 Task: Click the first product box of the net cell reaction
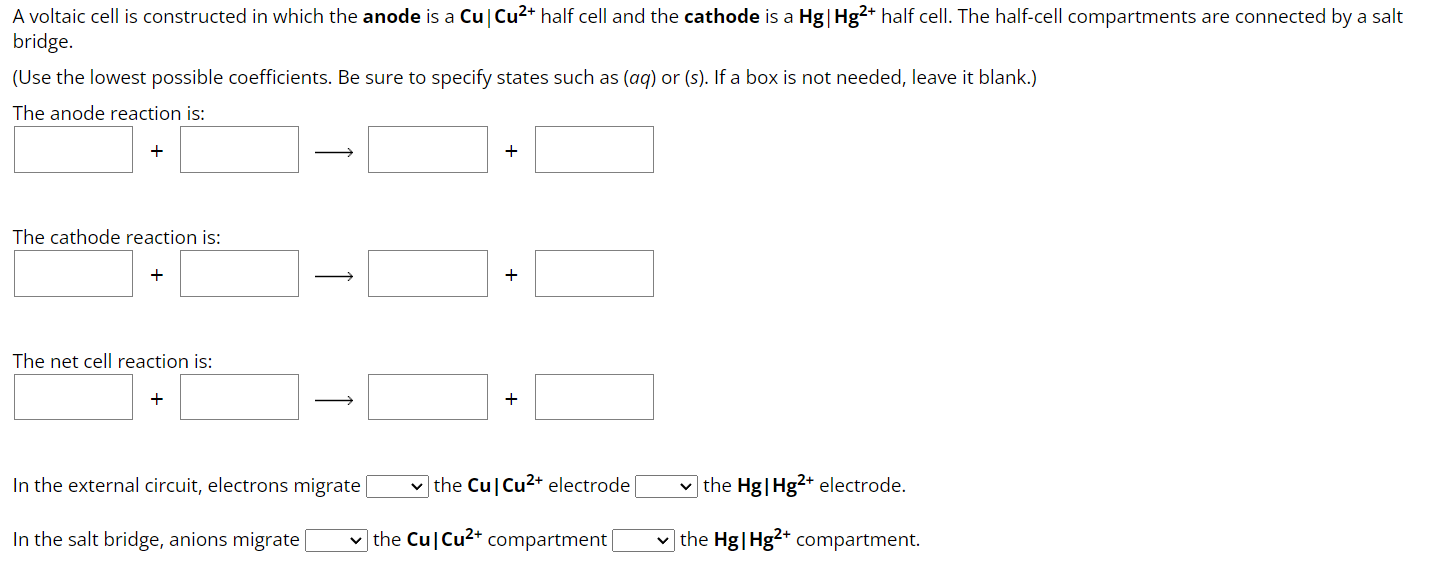(427, 396)
